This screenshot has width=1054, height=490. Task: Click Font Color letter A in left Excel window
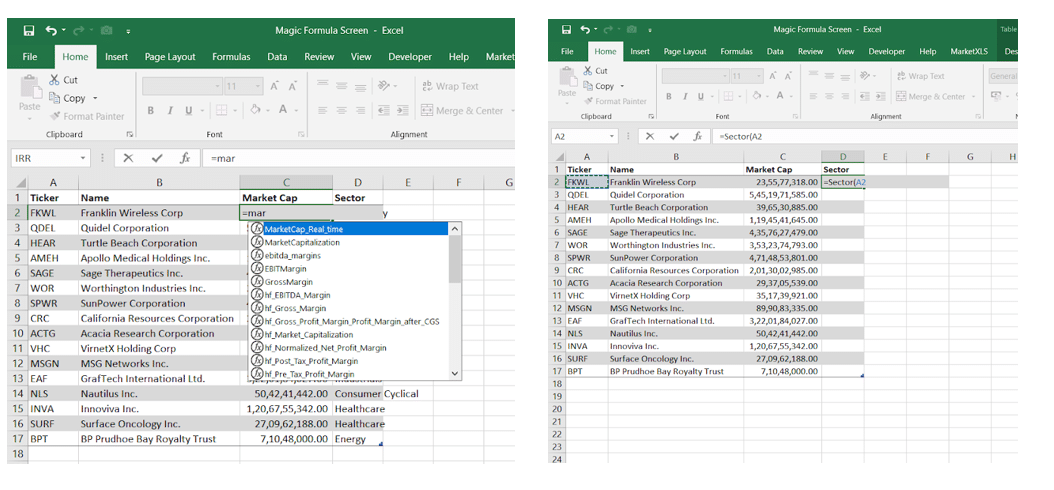283,110
